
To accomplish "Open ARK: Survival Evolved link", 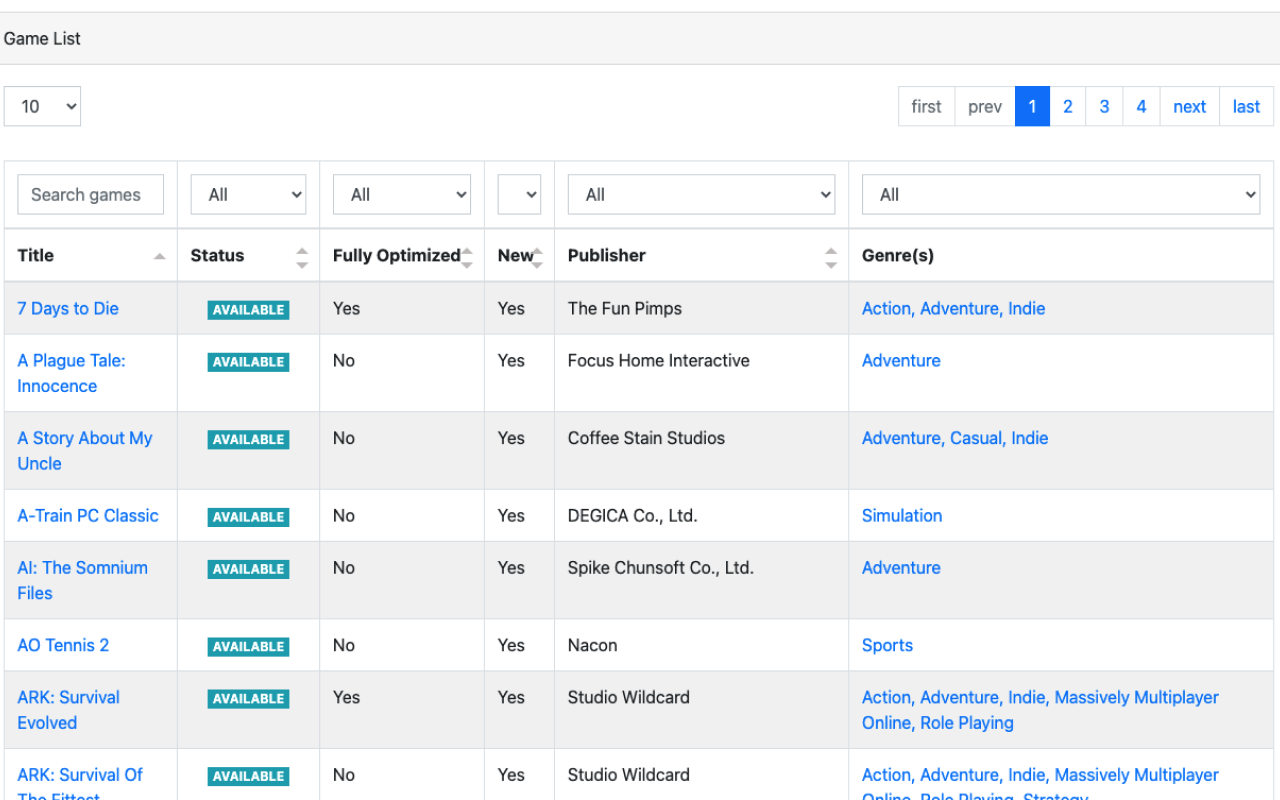I will pyautogui.click(x=68, y=710).
